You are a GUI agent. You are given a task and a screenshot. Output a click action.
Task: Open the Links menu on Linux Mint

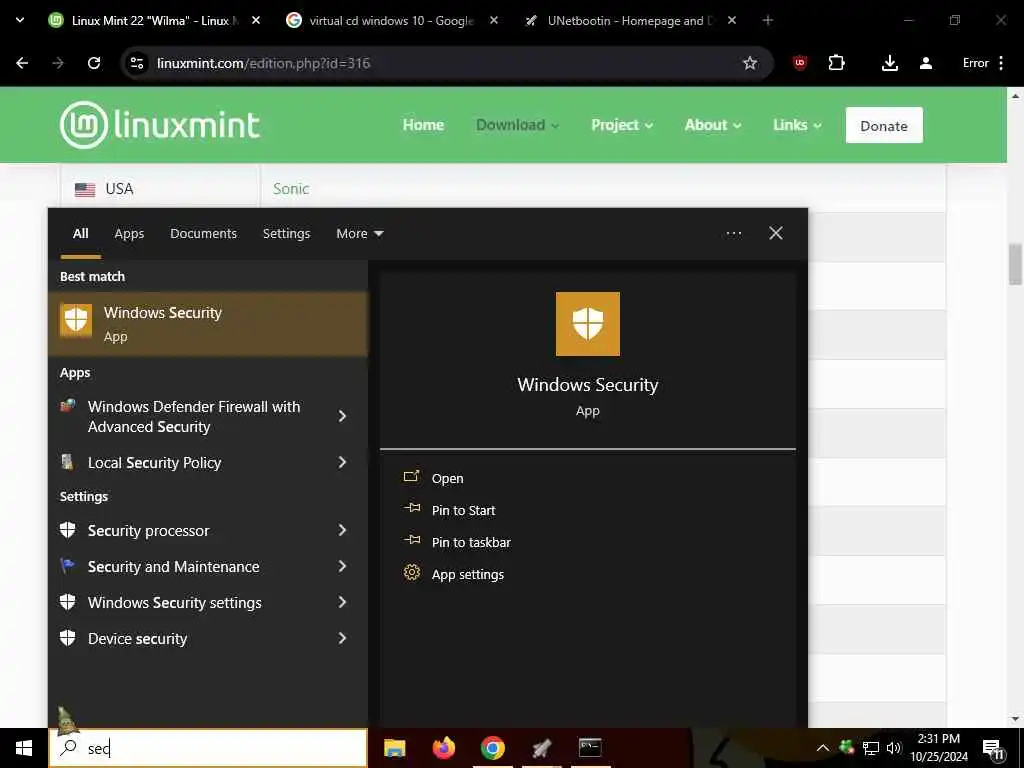[797, 125]
